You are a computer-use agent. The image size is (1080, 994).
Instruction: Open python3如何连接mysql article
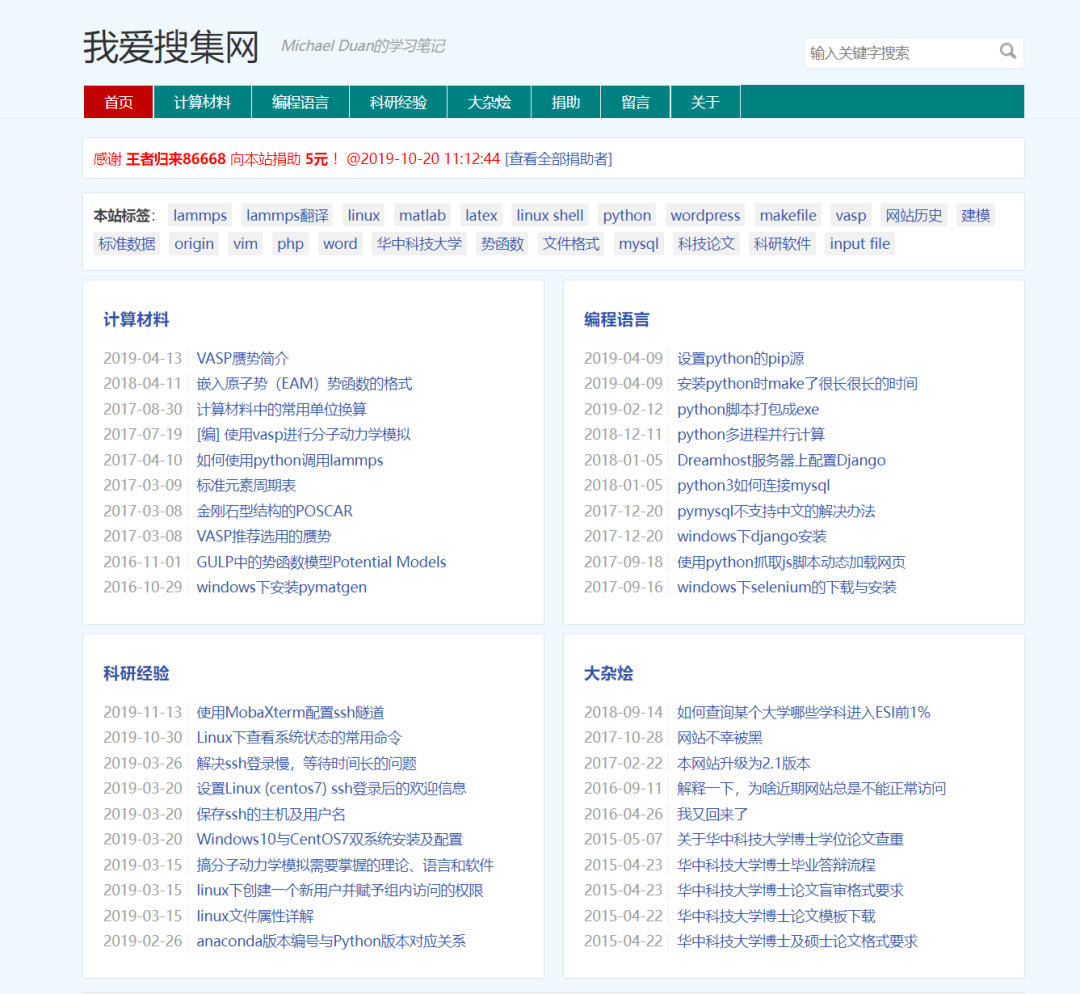click(754, 486)
